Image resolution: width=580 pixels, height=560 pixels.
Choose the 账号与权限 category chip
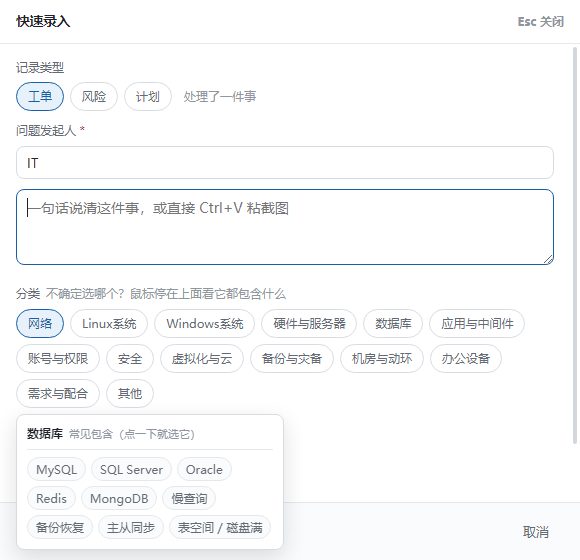(58, 358)
